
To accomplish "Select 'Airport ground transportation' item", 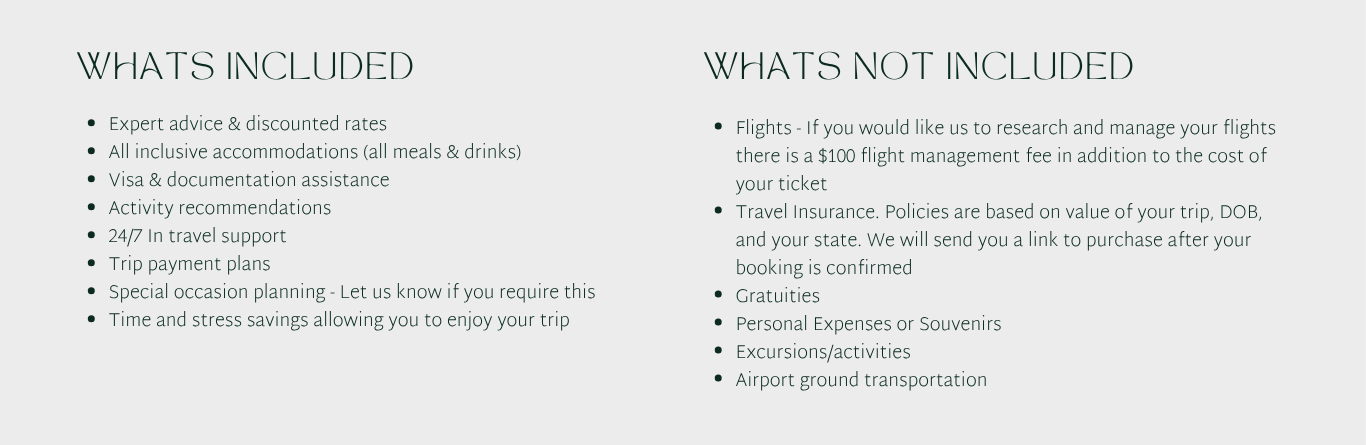I will click(x=861, y=380).
